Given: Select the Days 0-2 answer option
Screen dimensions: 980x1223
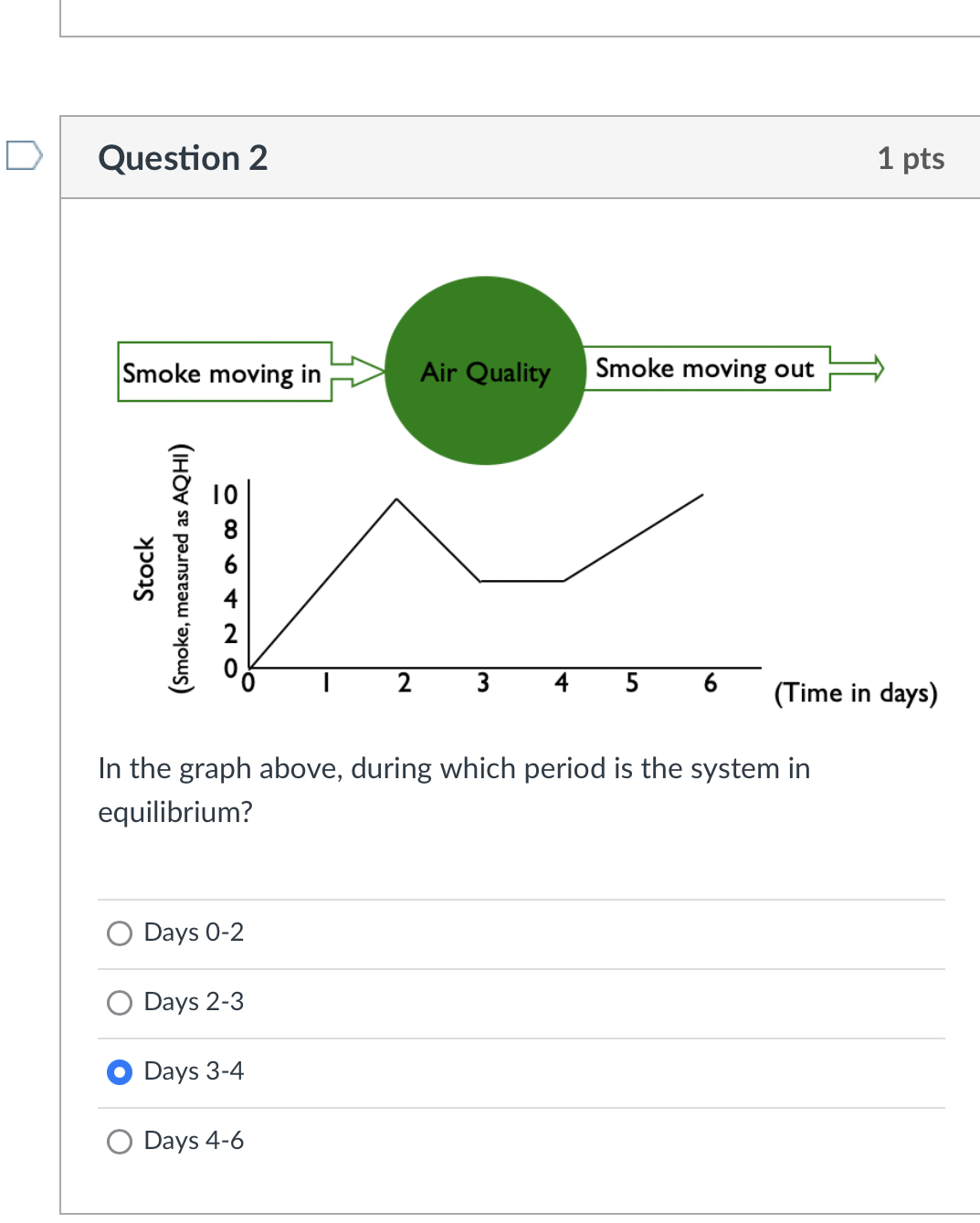Looking at the screenshot, I should pyautogui.click(x=119, y=933).
